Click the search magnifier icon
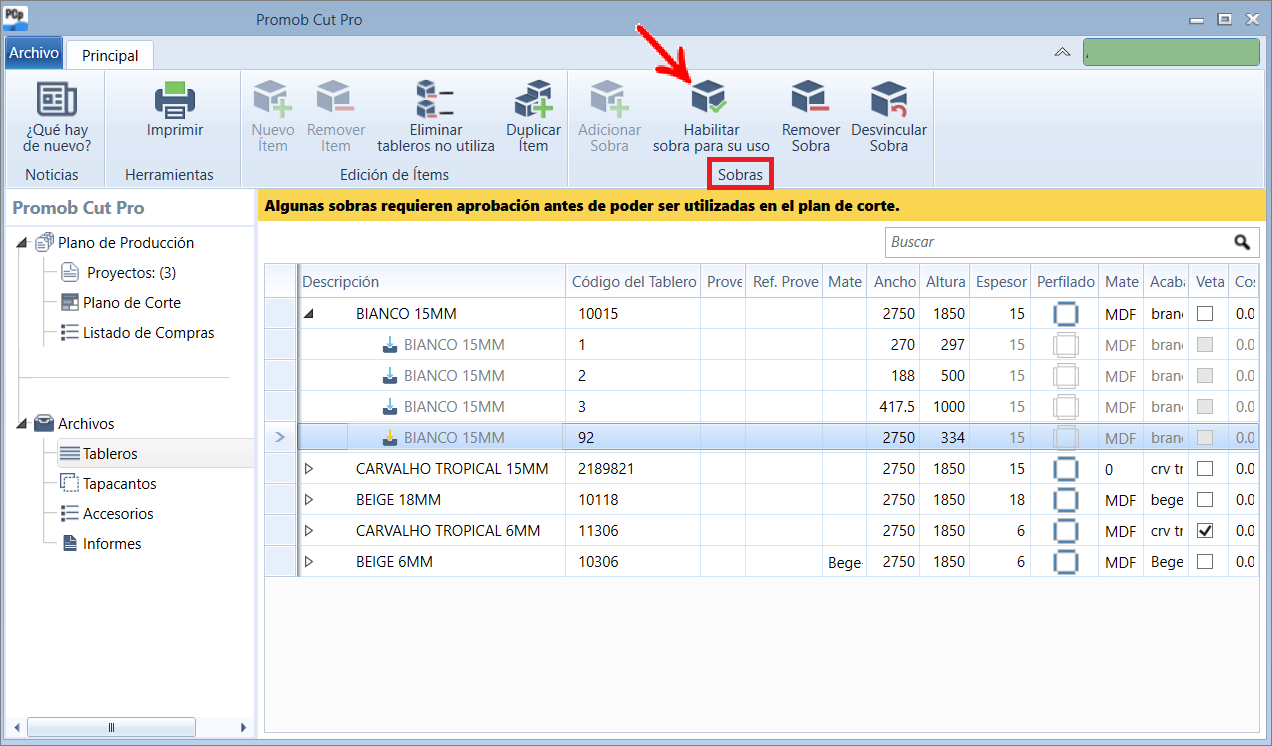 1242,242
